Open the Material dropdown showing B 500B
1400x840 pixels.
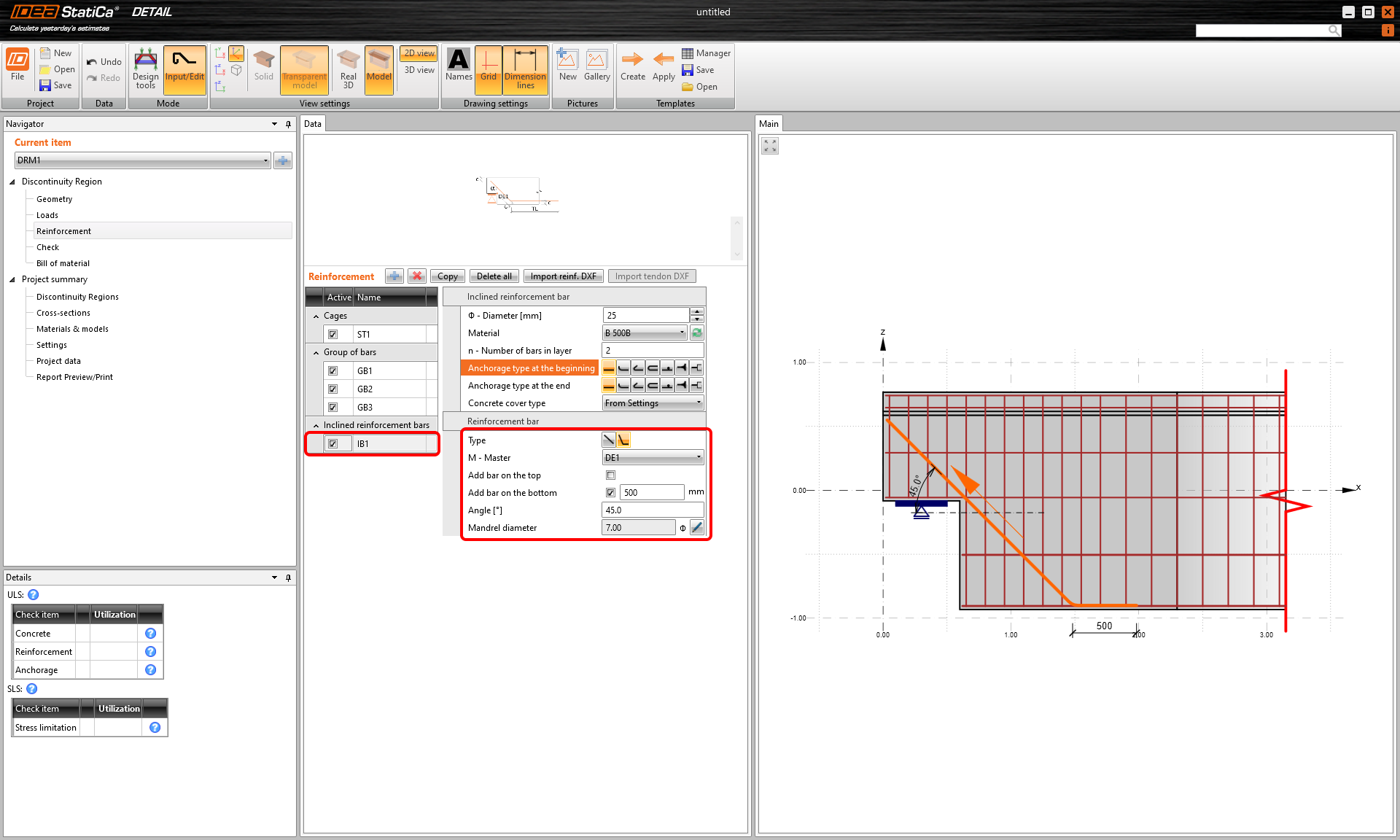click(x=682, y=332)
